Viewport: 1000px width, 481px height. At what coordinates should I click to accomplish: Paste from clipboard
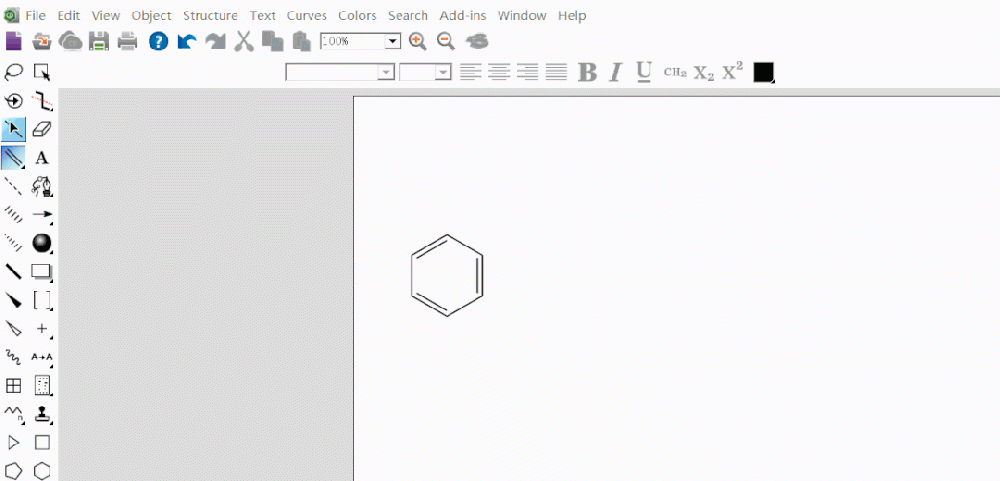click(301, 41)
